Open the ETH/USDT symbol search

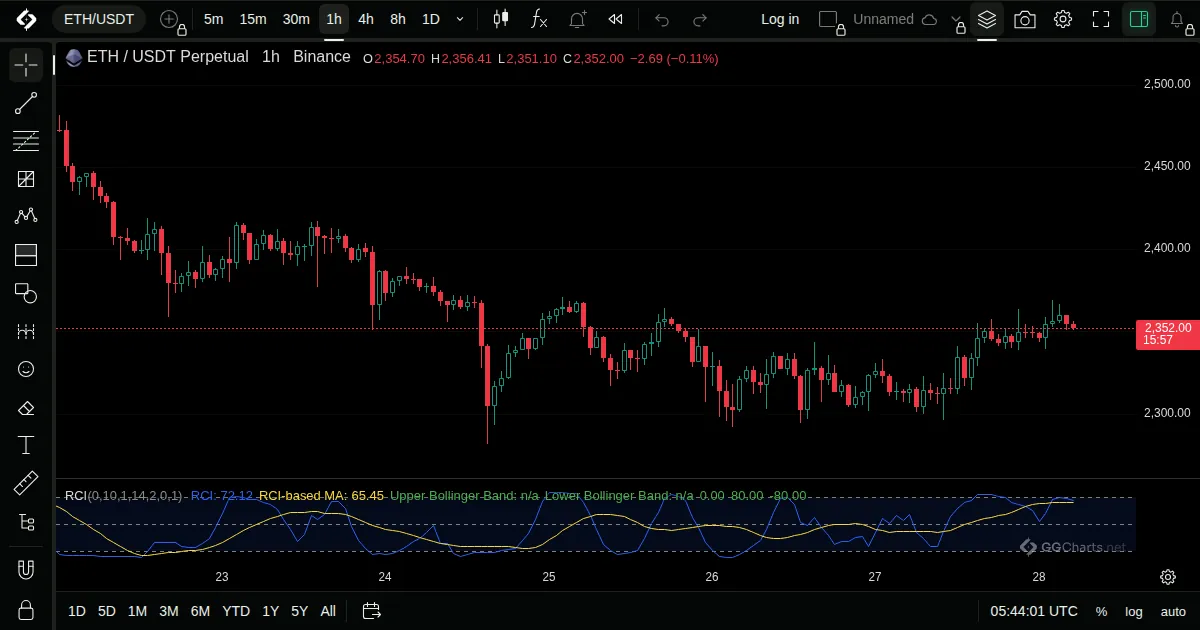point(98,19)
